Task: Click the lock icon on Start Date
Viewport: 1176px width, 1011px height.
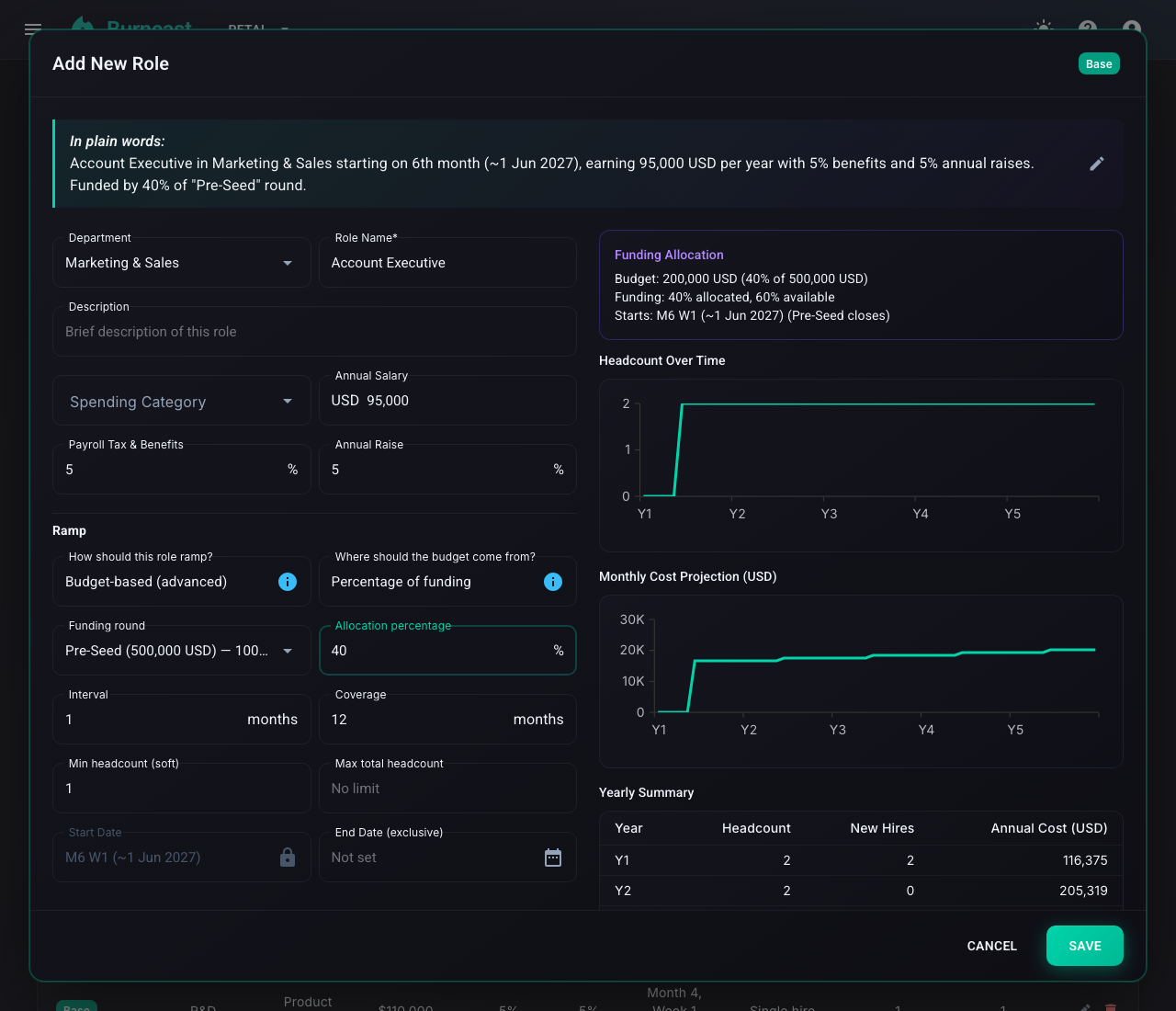Action: click(x=288, y=858)
